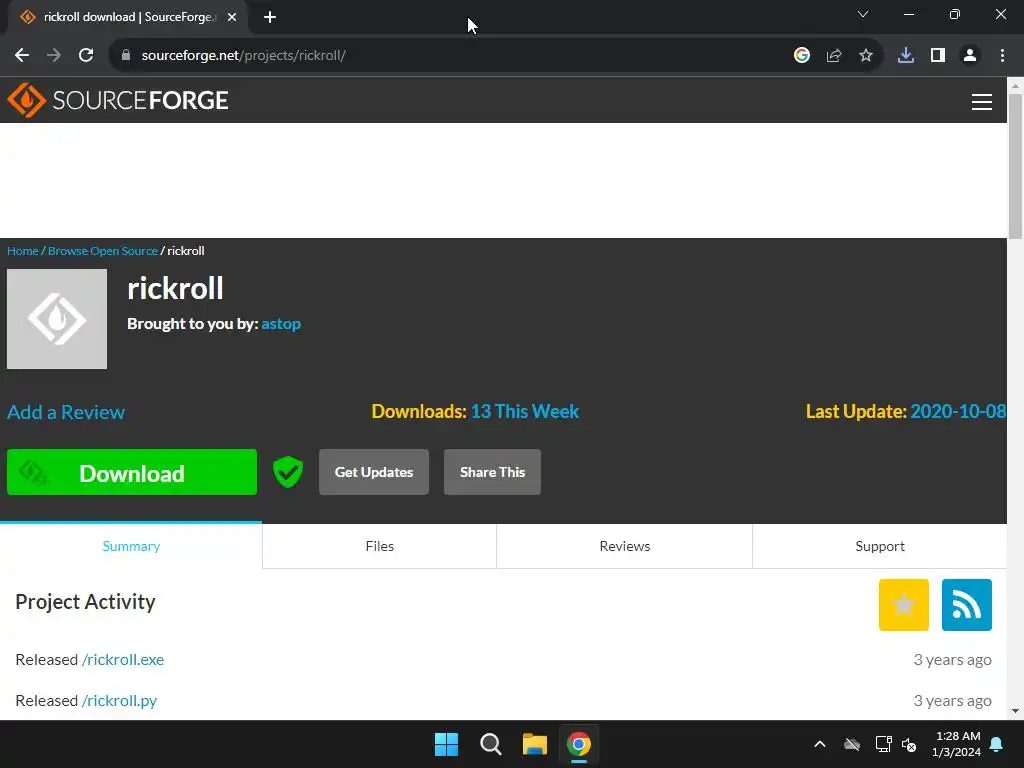
Task: Click the SourceForge logo
Action: 118,100
